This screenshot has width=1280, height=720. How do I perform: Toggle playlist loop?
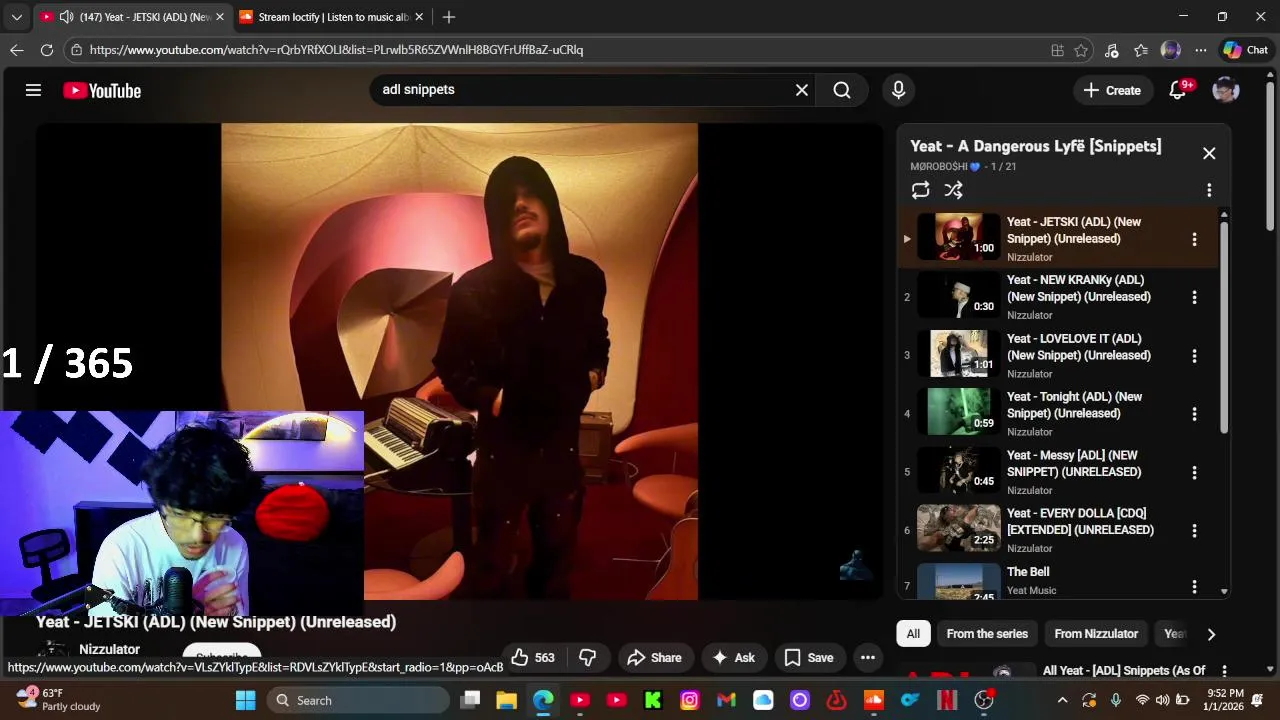(x=920, y=190)
